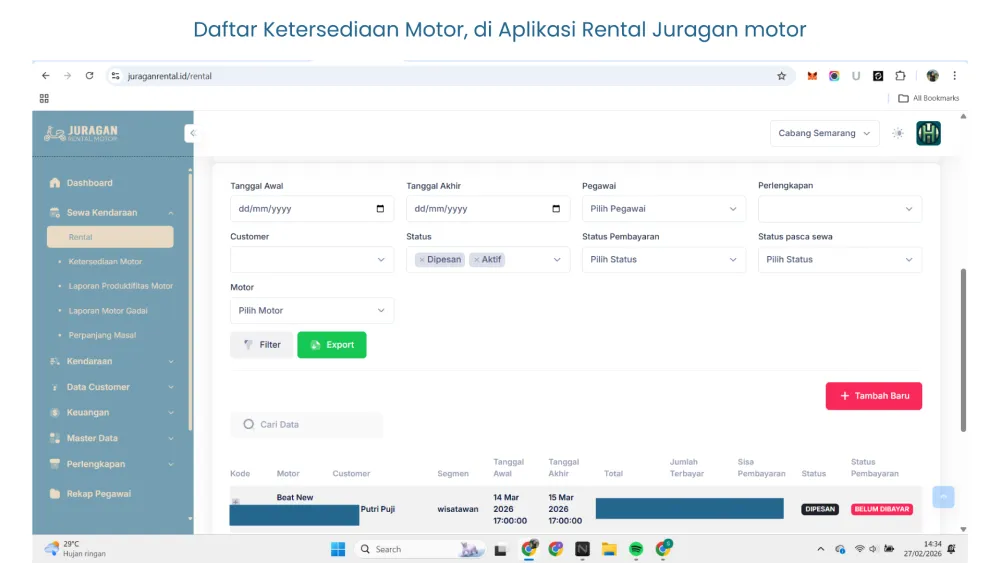Open the browser extensions puzzle icon
This screenshot has width=1000, height=563.
click(900, 76)
